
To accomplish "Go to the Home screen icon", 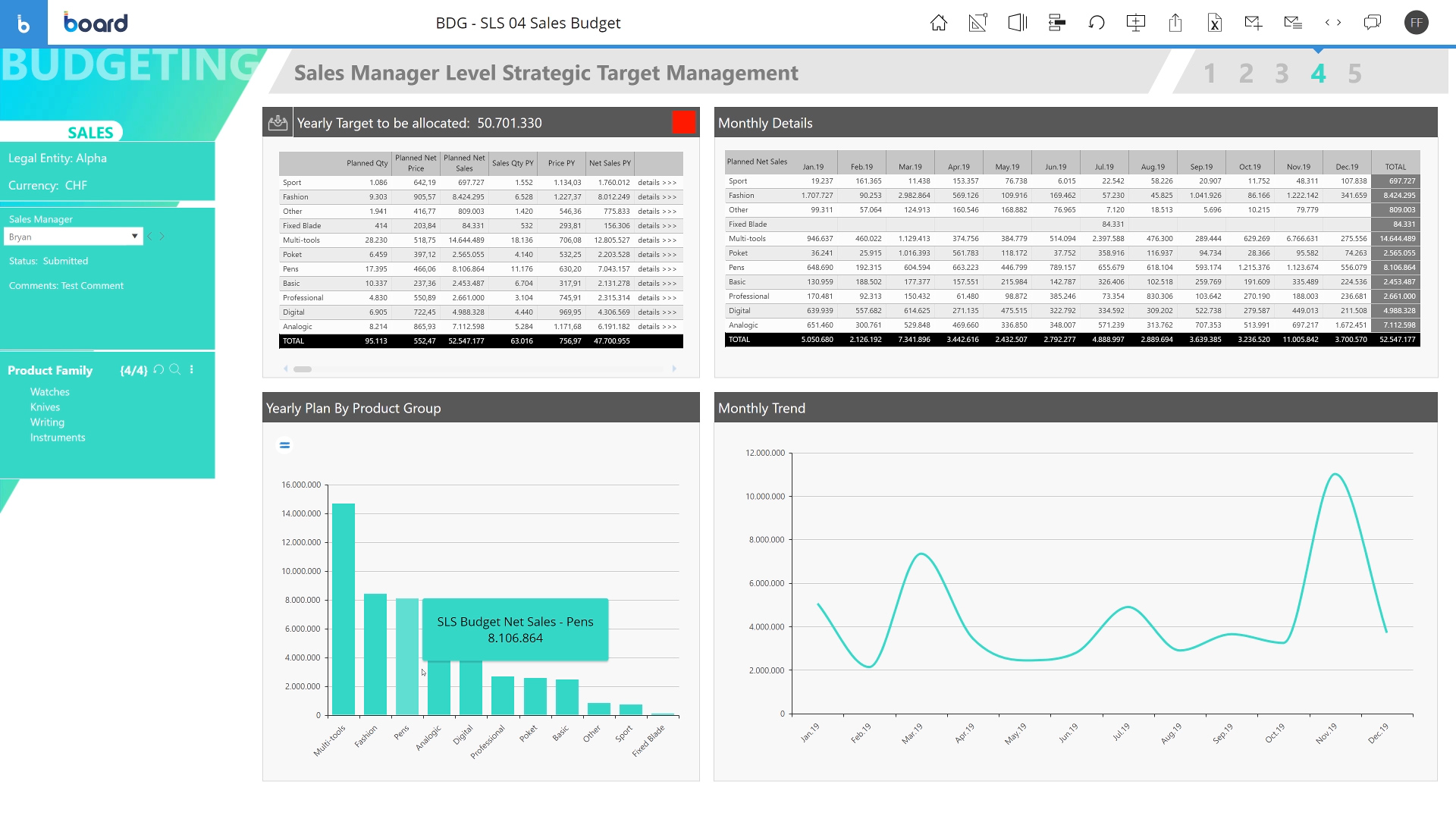I will [x=938, y=23].
